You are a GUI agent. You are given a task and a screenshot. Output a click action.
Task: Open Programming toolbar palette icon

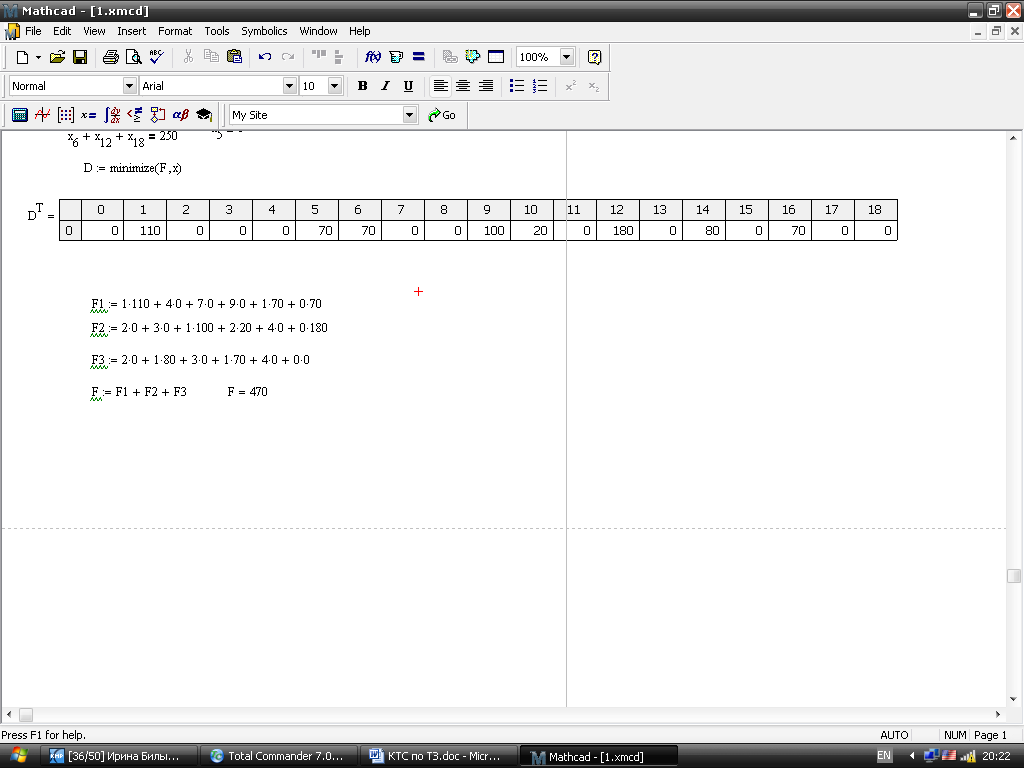pos(157,116)
